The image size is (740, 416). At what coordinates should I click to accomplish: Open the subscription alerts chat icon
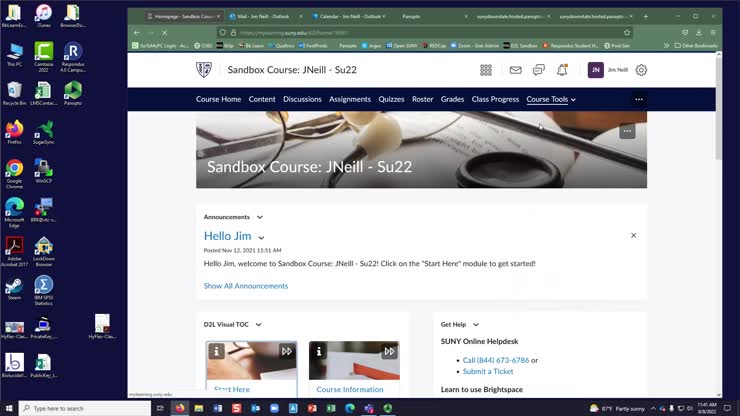(538, 70)
